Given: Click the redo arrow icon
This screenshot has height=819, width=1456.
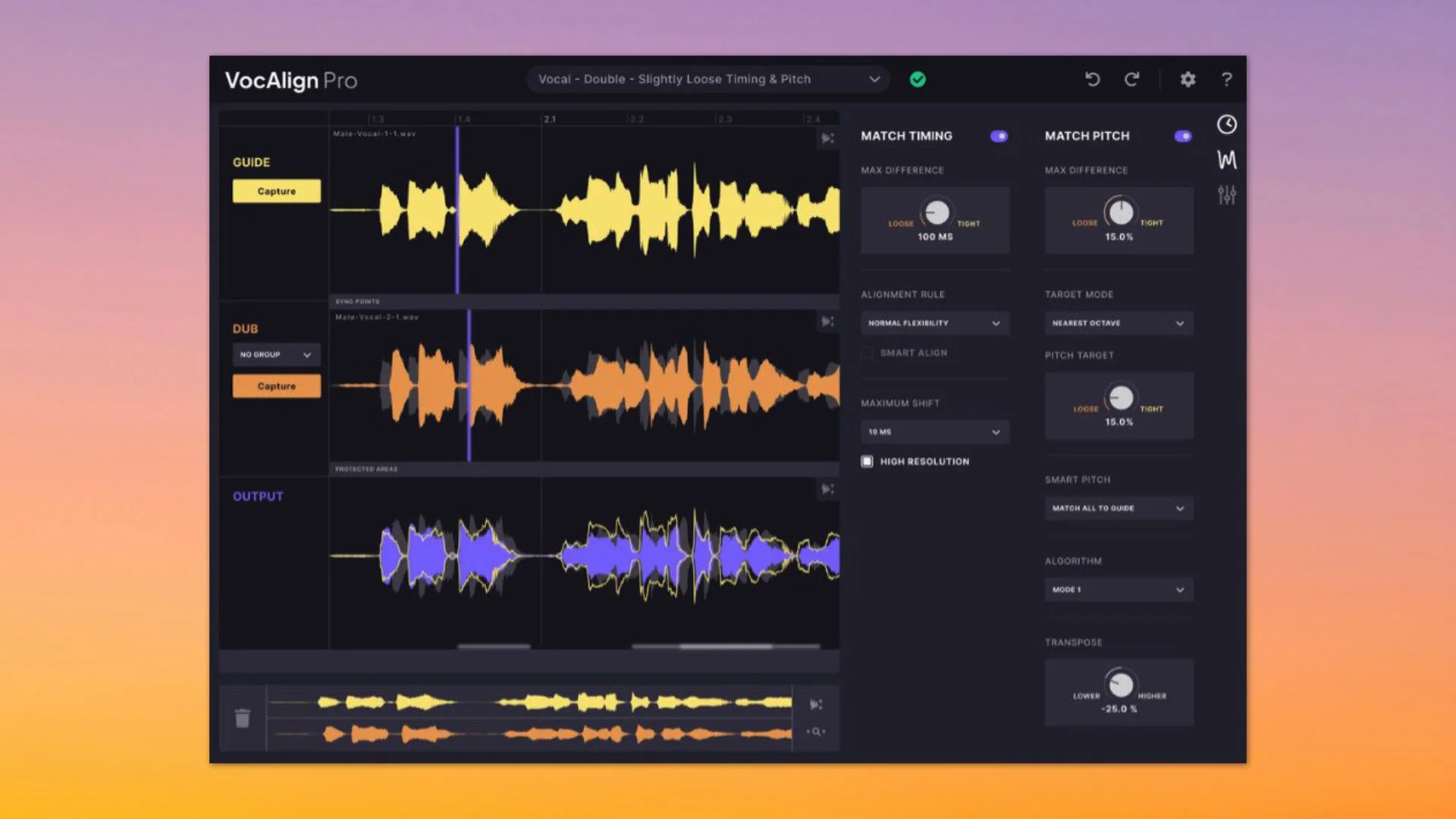Looking at the screenshot, I should coord(1131,79).
